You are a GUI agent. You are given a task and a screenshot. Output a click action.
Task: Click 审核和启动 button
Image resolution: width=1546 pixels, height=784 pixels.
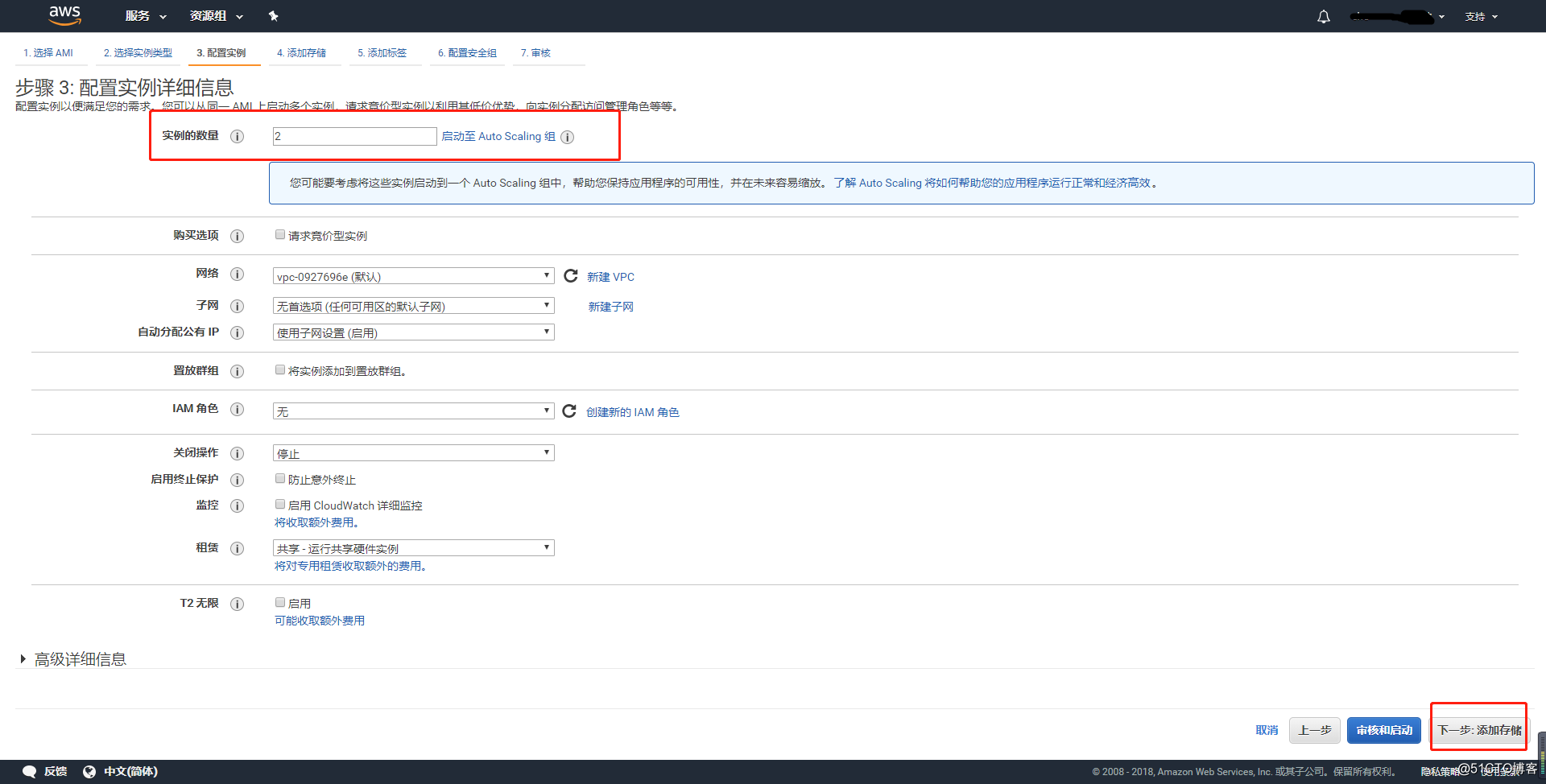pos(1384,730)
